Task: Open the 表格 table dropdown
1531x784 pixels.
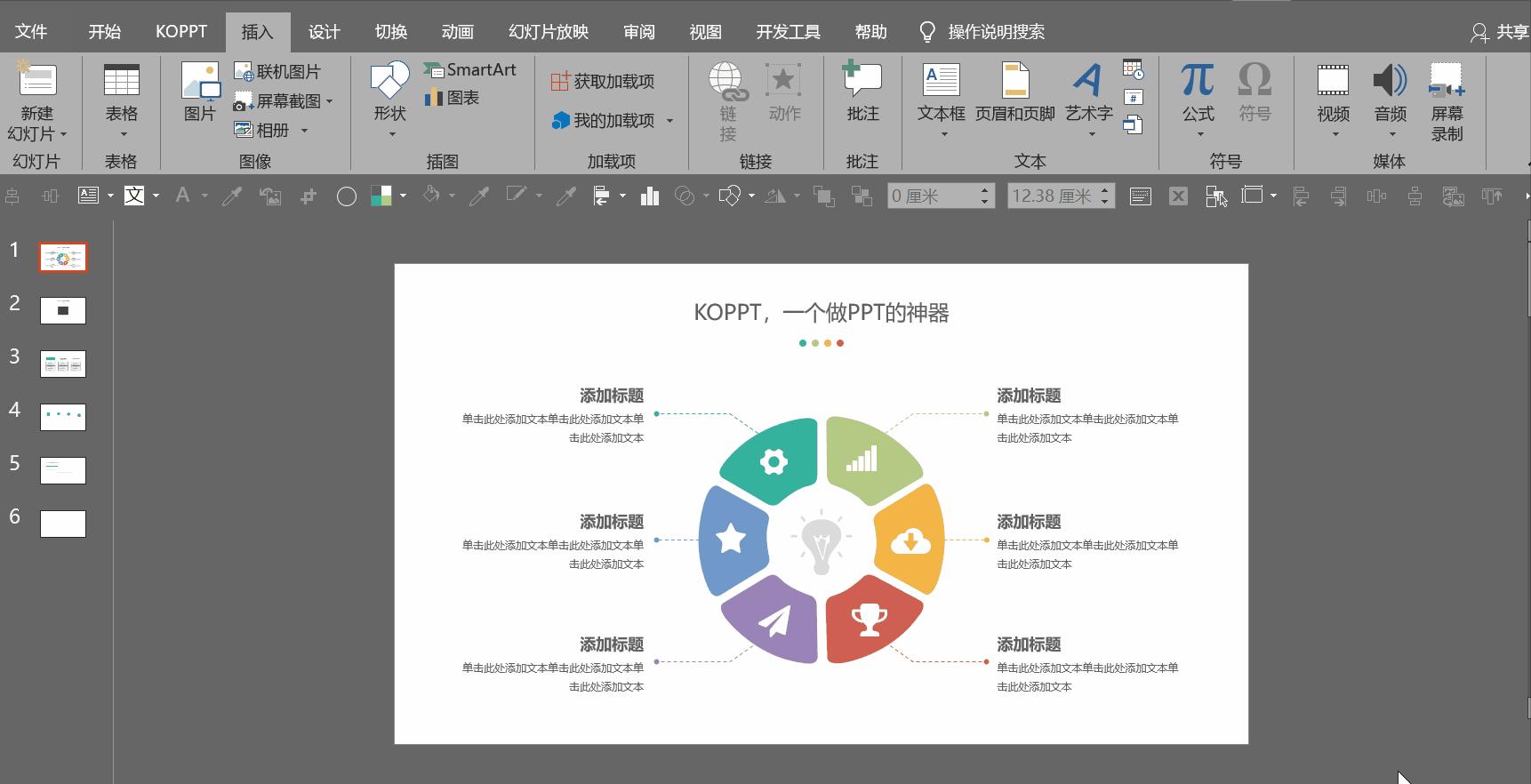Action: 122,134
